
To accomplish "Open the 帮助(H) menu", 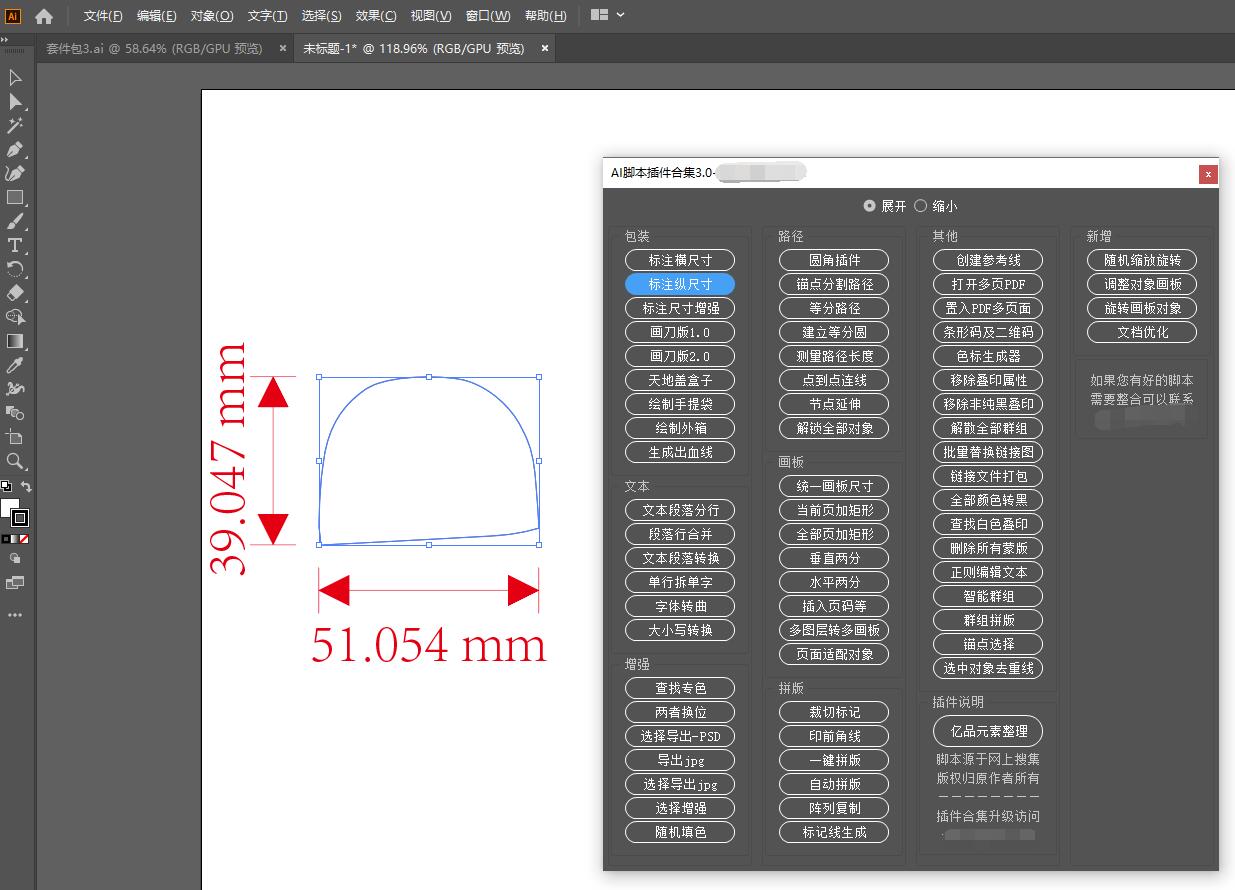I will coord(545,16).
